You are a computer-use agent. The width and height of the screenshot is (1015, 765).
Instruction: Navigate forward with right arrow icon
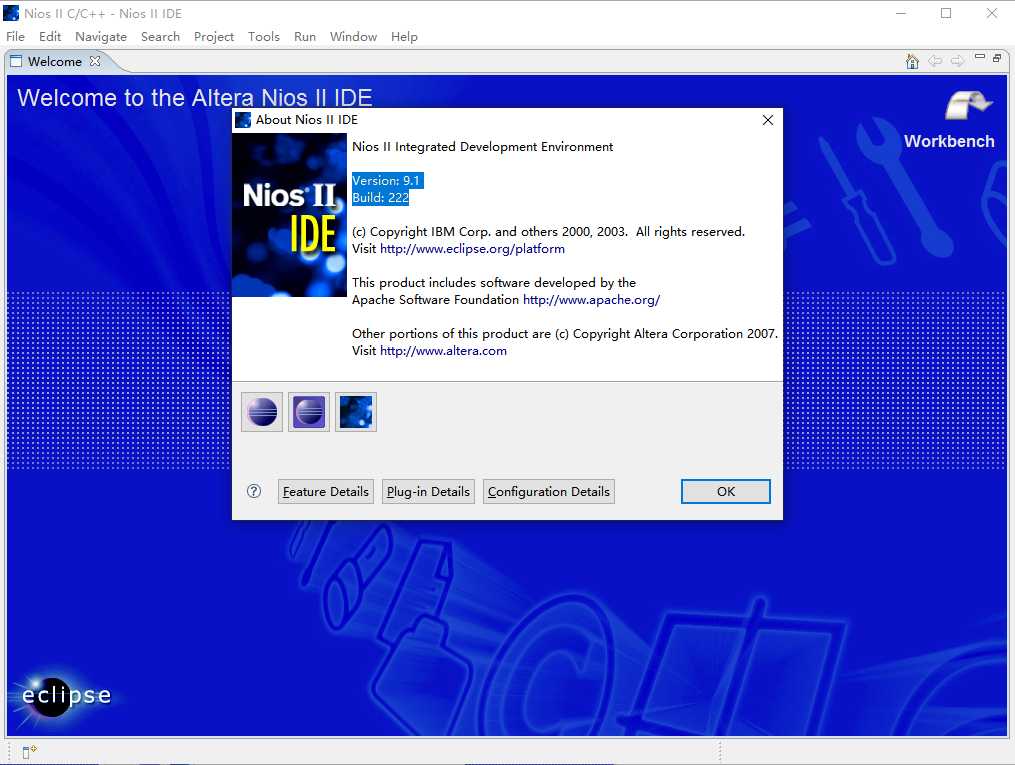957,61
